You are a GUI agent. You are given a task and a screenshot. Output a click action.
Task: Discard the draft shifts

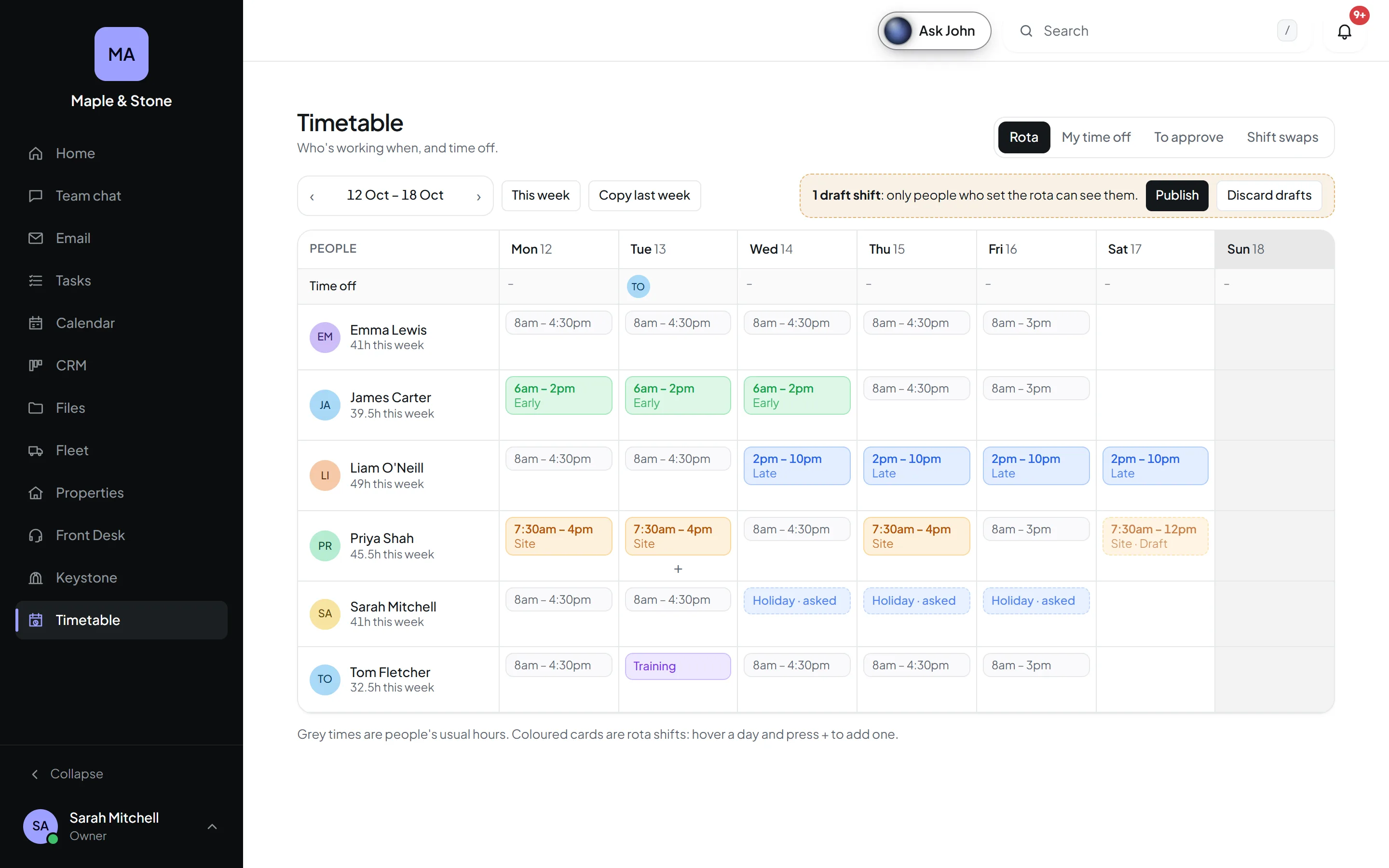[1268, 196]
